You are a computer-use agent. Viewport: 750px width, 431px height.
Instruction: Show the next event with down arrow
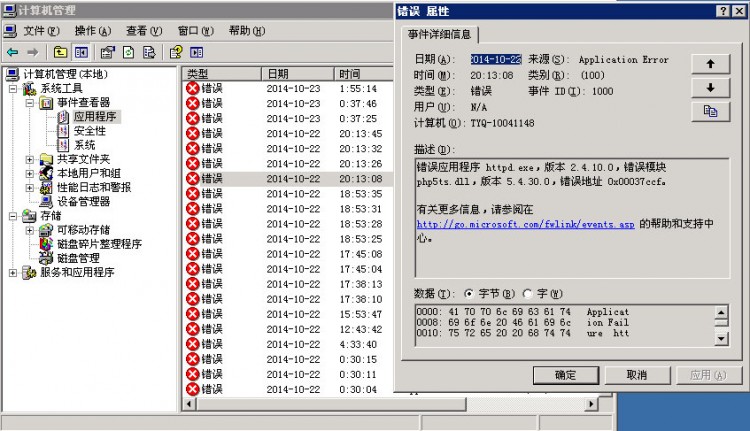click(x=710, y=88)
